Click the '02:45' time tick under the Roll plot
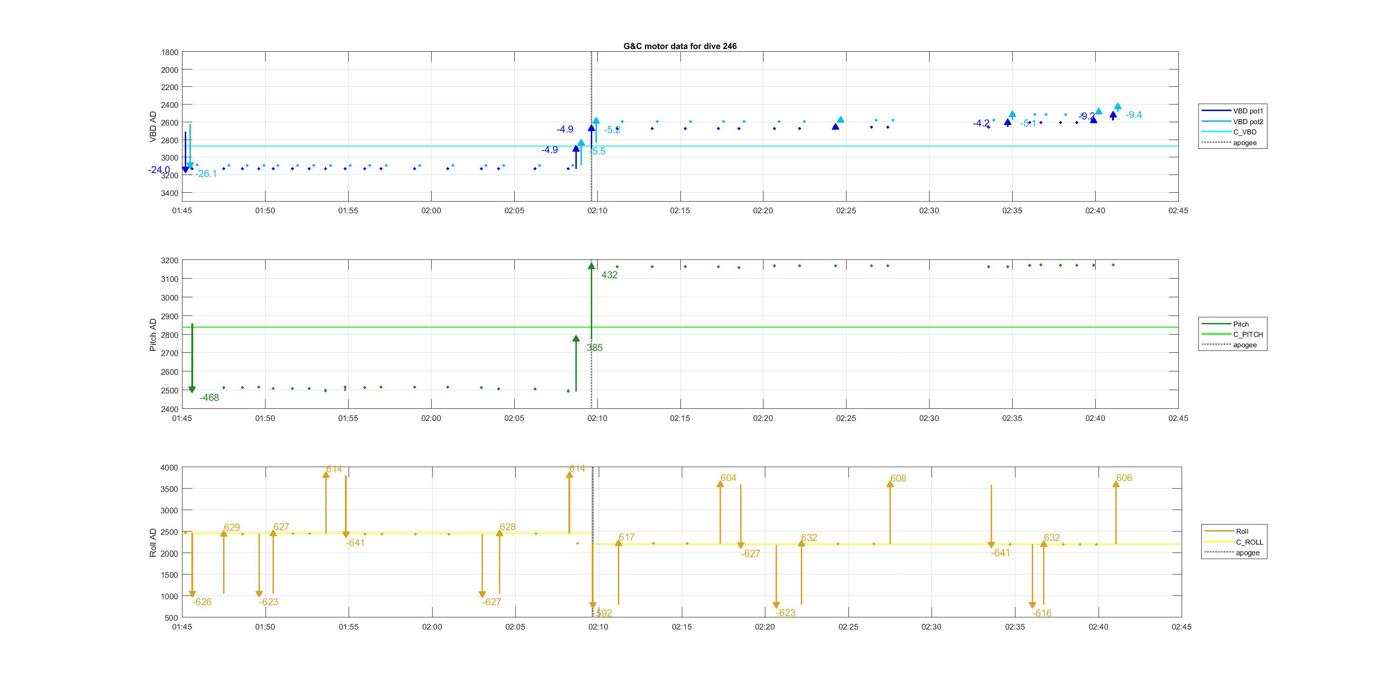 [1181, 627]
